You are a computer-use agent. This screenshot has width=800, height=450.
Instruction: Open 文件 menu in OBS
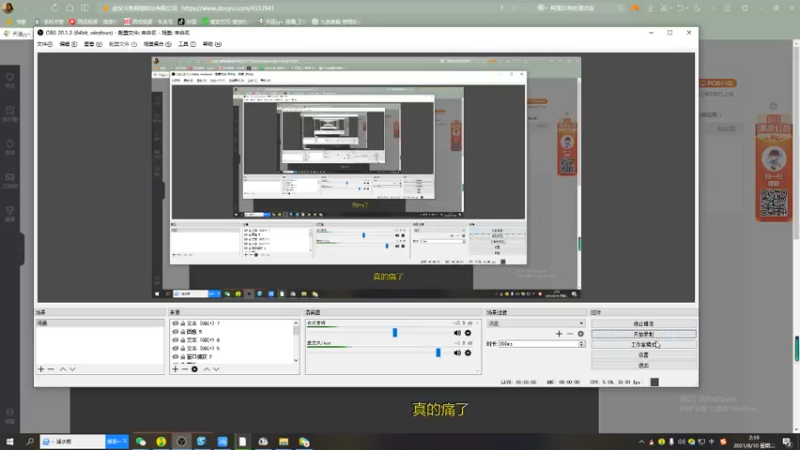[44, 44]
